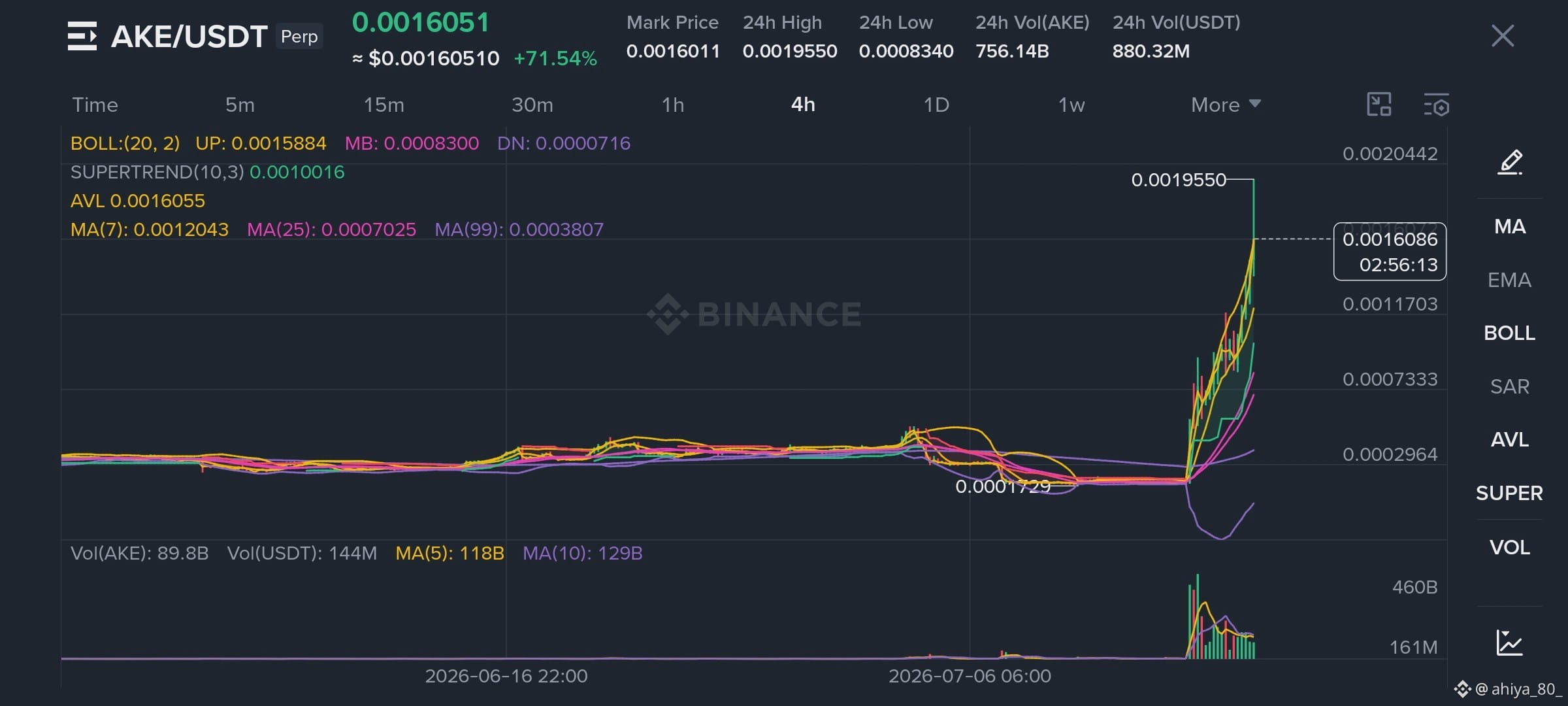The image size is (1568, 706).
Task: Tap the last price 0.0016051
Action: point(421,23)
